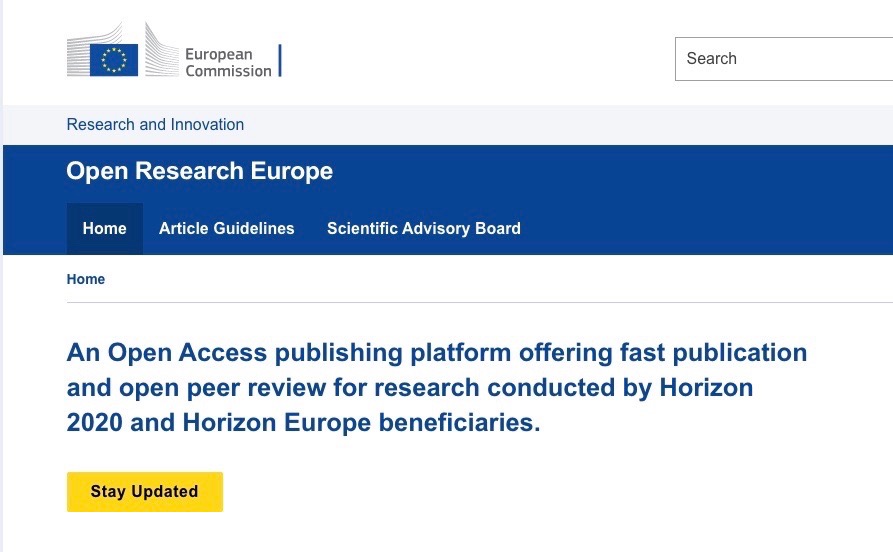
Task: Click the word Europe in site title
Action: pos(292,171)
